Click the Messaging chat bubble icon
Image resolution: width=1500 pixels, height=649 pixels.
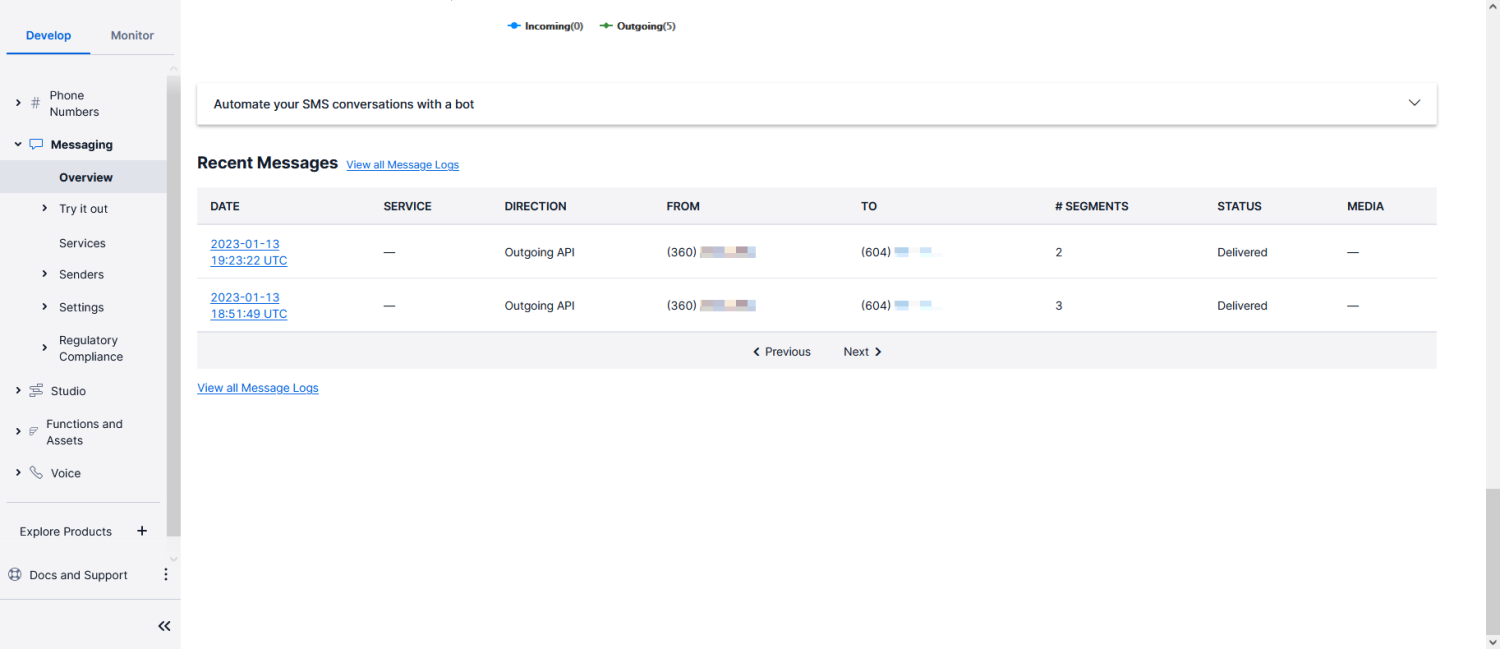pos(36,144)
